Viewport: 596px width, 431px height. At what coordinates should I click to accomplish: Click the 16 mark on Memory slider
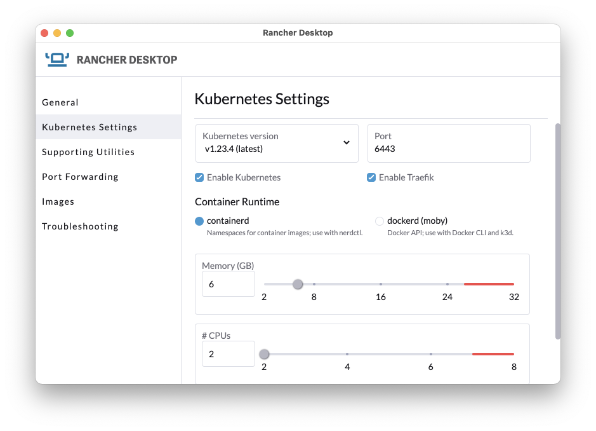click(380, 284)
